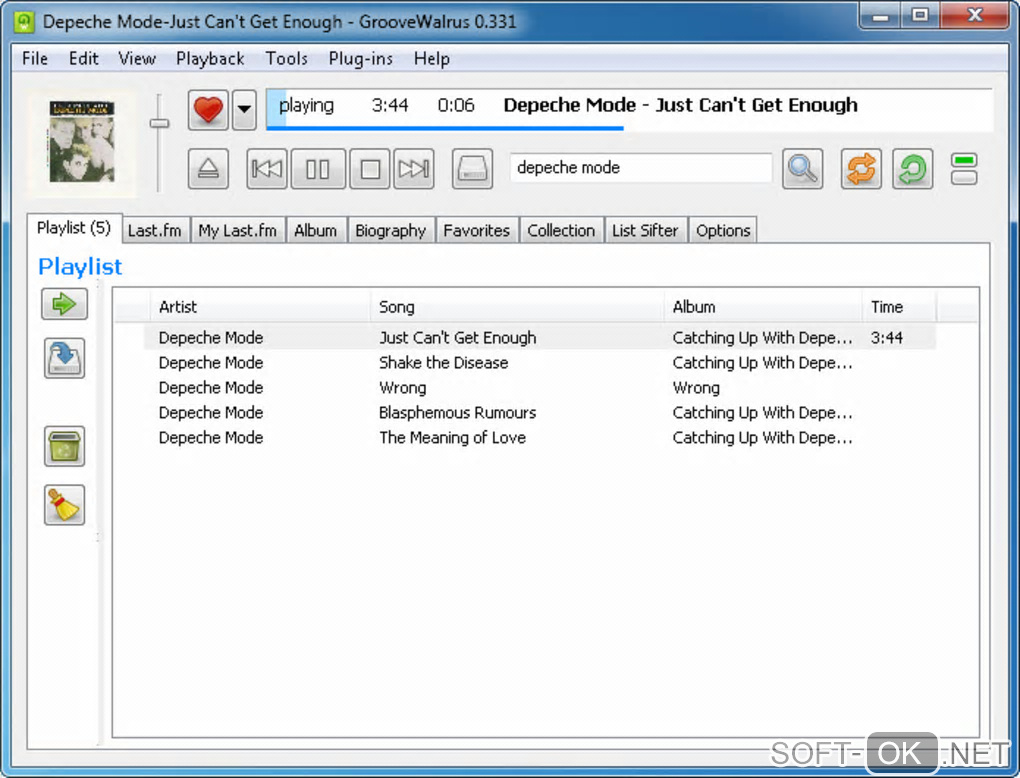Click the green arrow playlist button
The height and width of the screenshot is (778, 1020).
[x=64, y=304]
